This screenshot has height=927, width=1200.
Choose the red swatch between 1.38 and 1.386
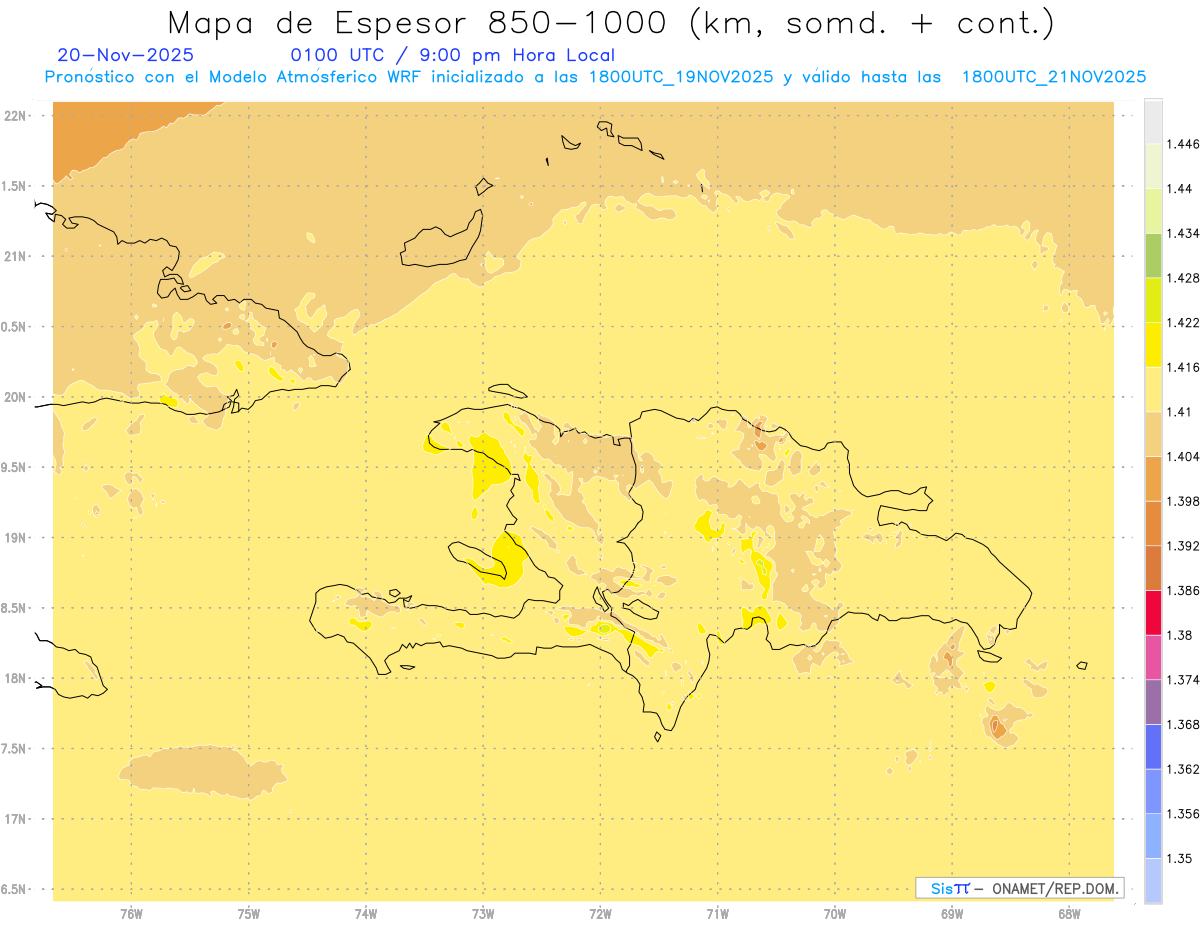[1153, 612]
